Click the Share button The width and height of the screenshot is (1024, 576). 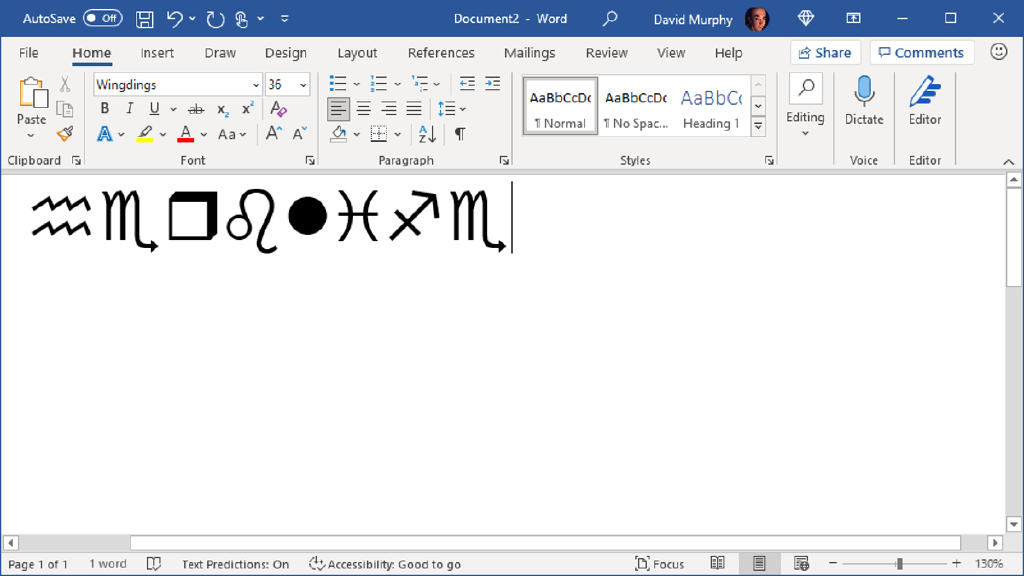coord(825,53)
